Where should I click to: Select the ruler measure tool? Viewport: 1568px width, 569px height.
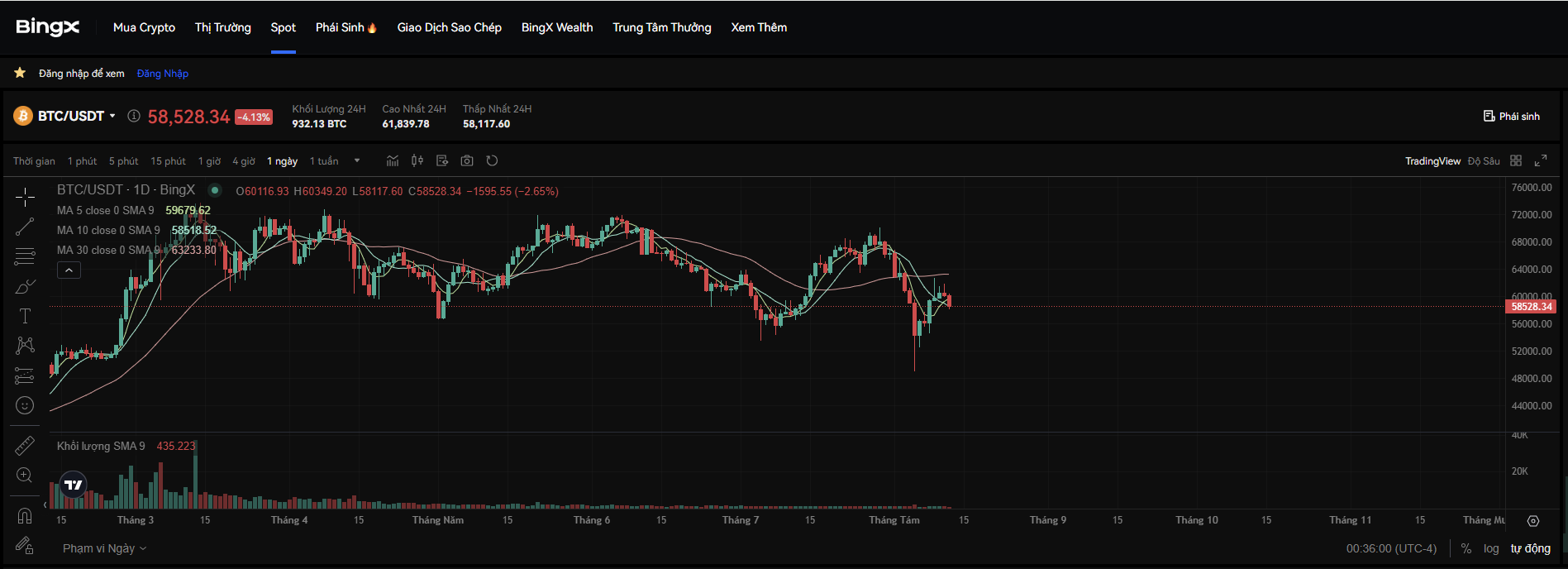pos(25,446)
